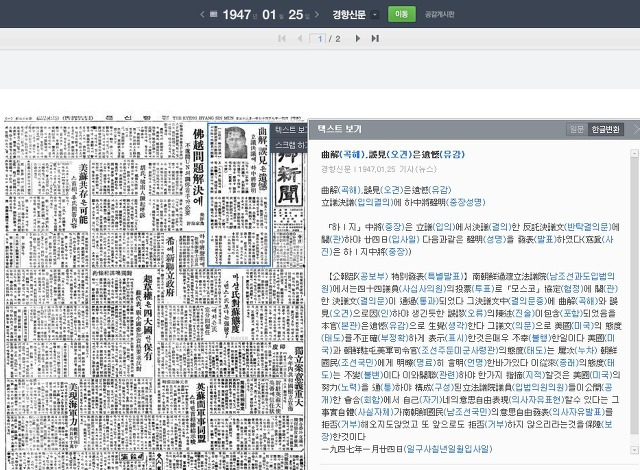The image size is (640, 470).
Task: Click the text panel vertical scrollbar track
Action: pyautogui.click(x=634, y=302)
